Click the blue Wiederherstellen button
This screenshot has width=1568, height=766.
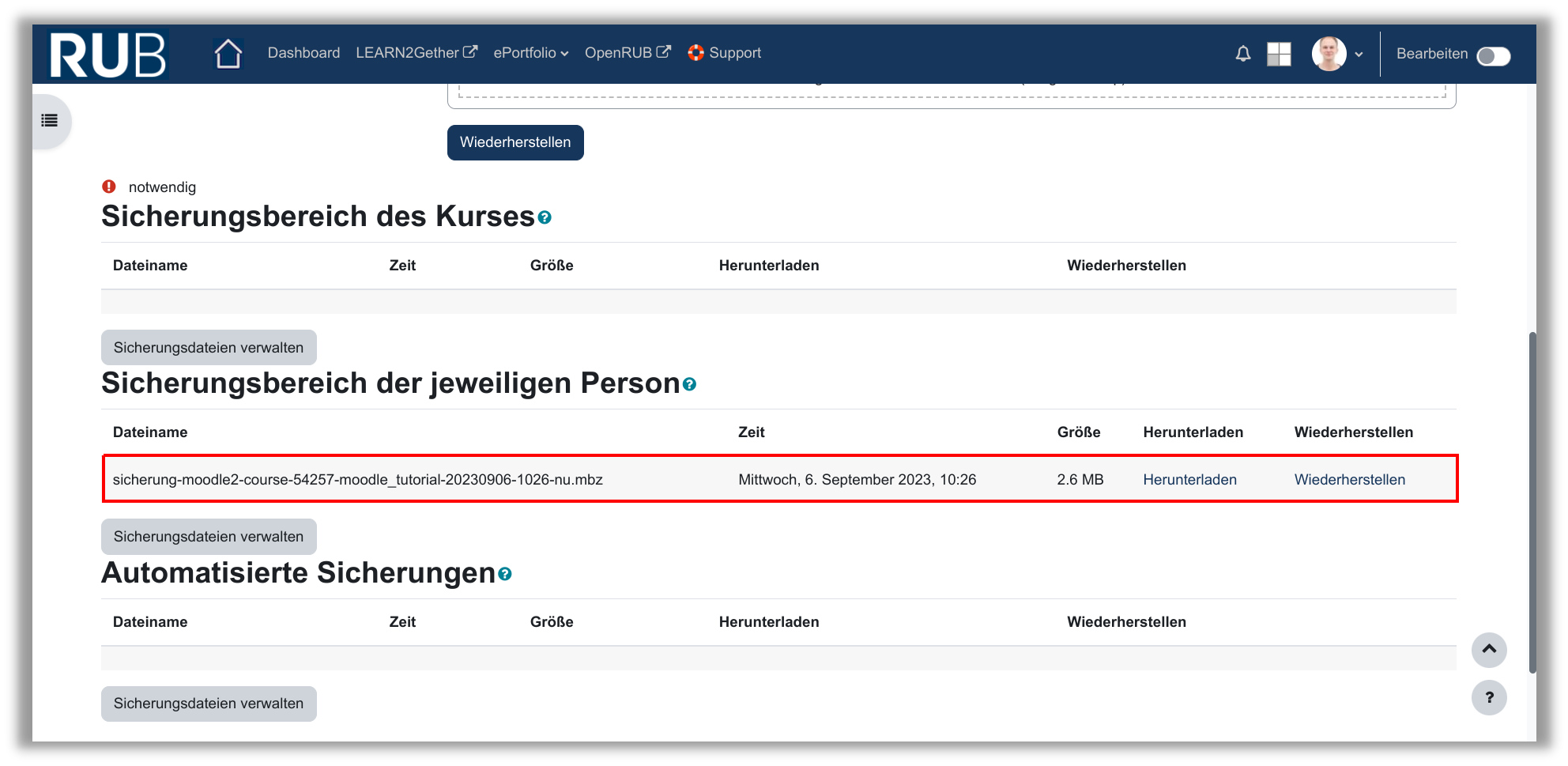pyautogui.click(x=515, y=142)
